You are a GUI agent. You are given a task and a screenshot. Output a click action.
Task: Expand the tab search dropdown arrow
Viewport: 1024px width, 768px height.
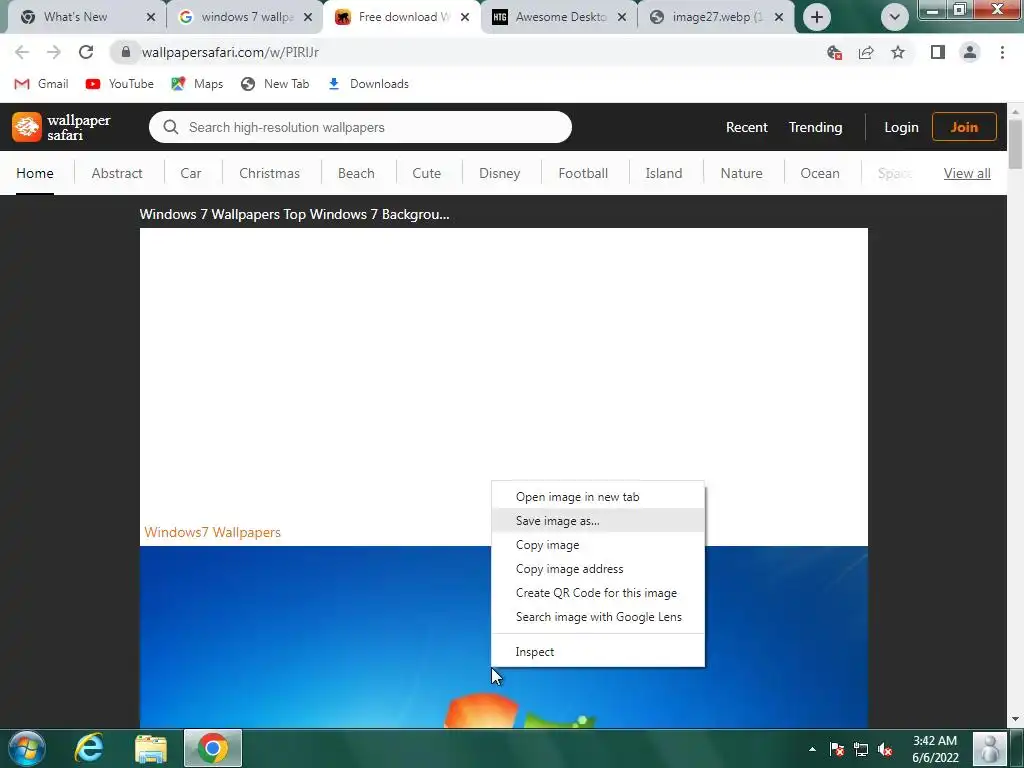click(895, 17)
